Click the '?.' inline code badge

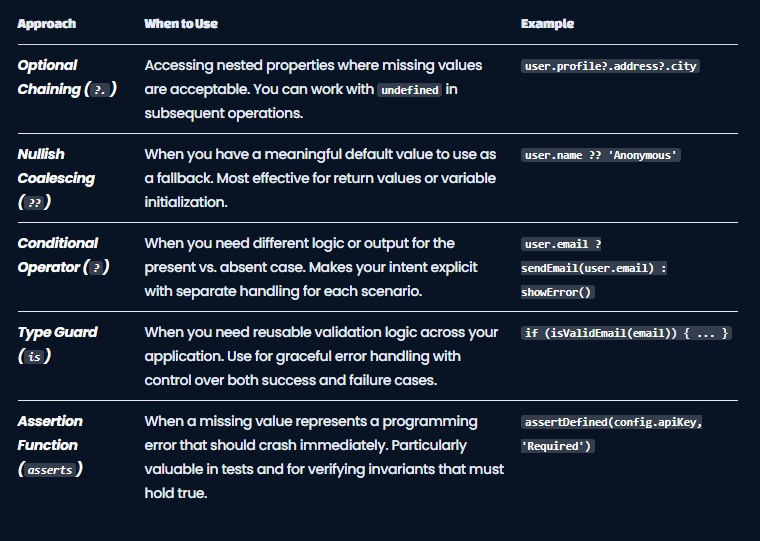(x=100, y=90)
